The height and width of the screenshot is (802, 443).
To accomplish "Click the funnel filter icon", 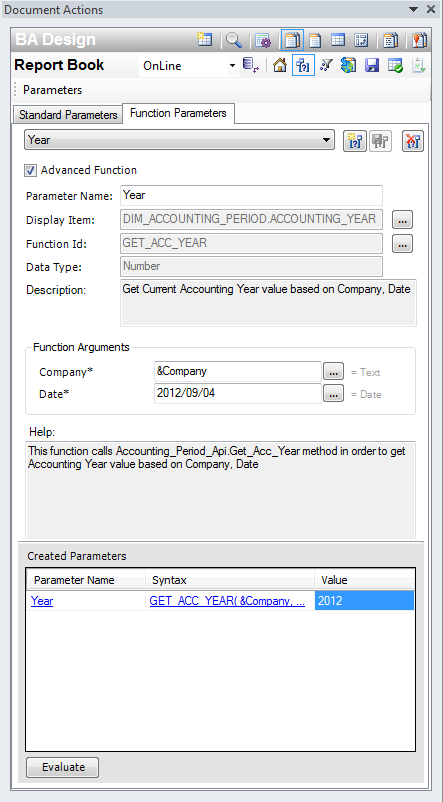I will tap(326, 65).
